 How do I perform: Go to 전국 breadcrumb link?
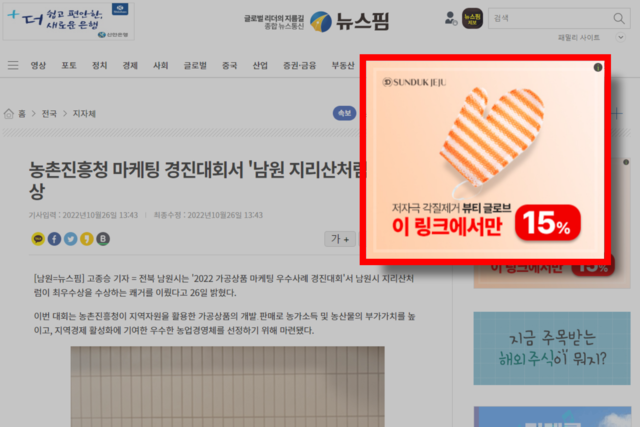click(x=49, y=113)
